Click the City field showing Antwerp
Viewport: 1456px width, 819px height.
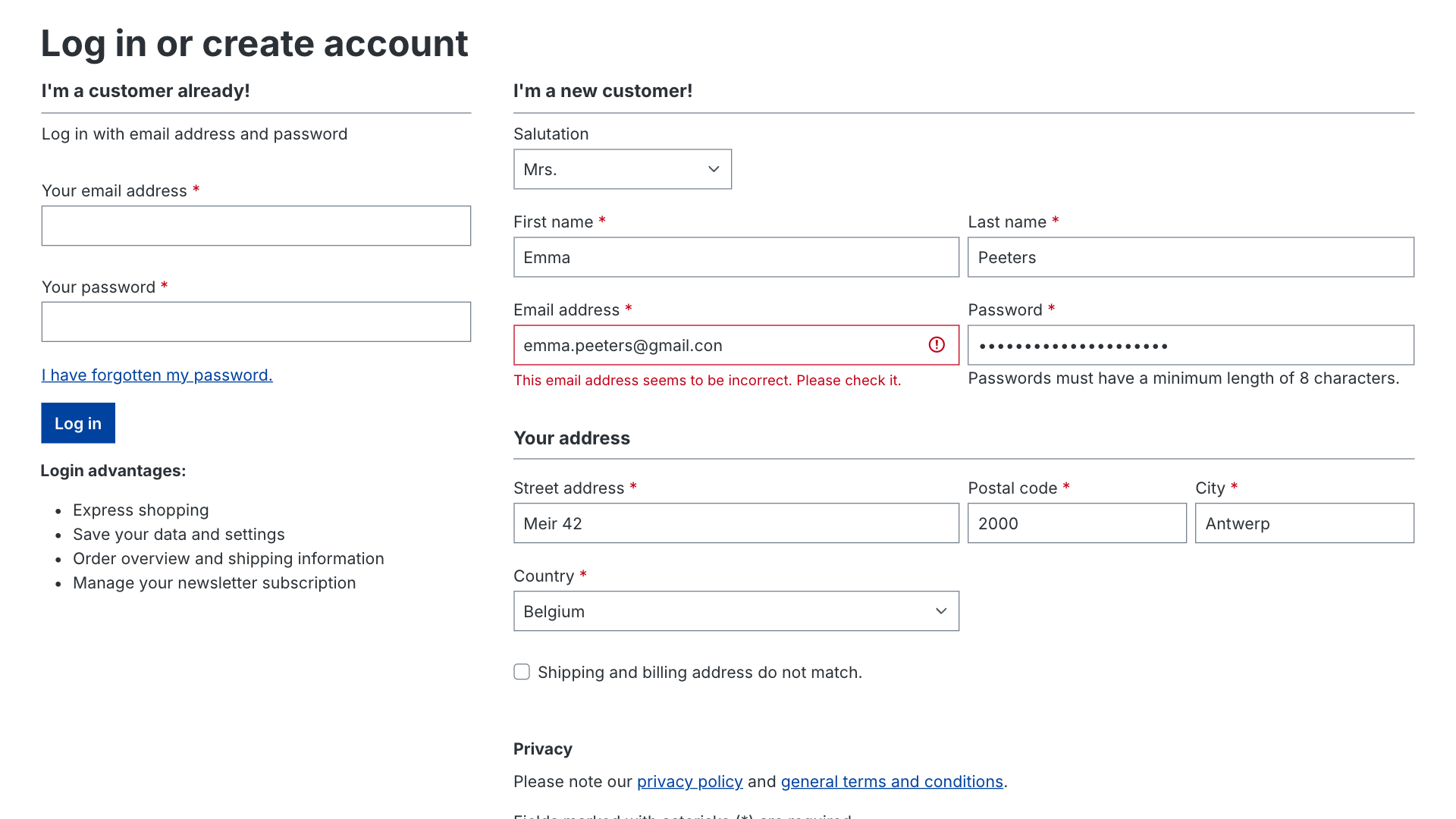[1304, 523]
